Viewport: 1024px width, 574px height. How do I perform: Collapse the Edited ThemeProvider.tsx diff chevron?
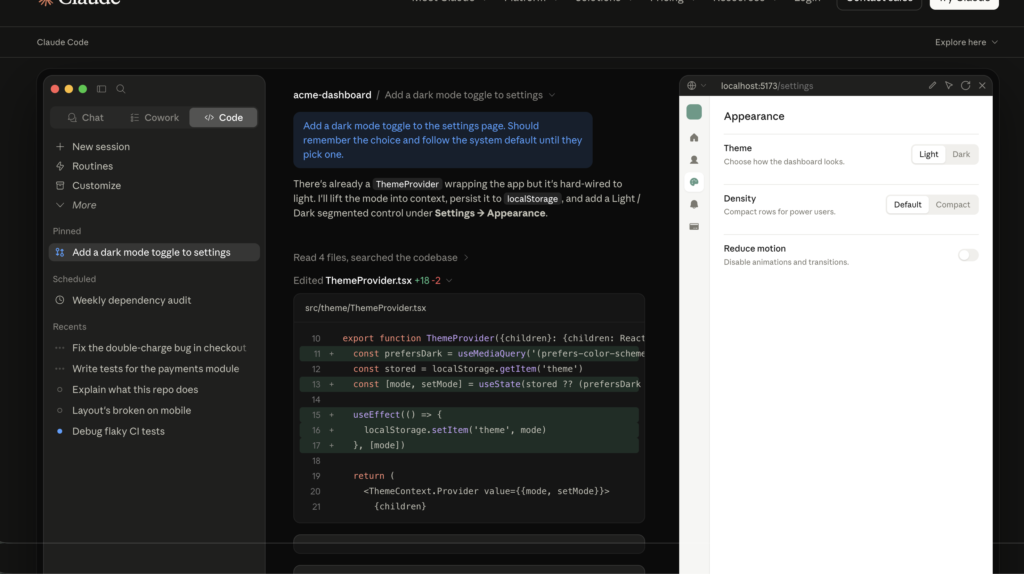click(x=449, y=281)
